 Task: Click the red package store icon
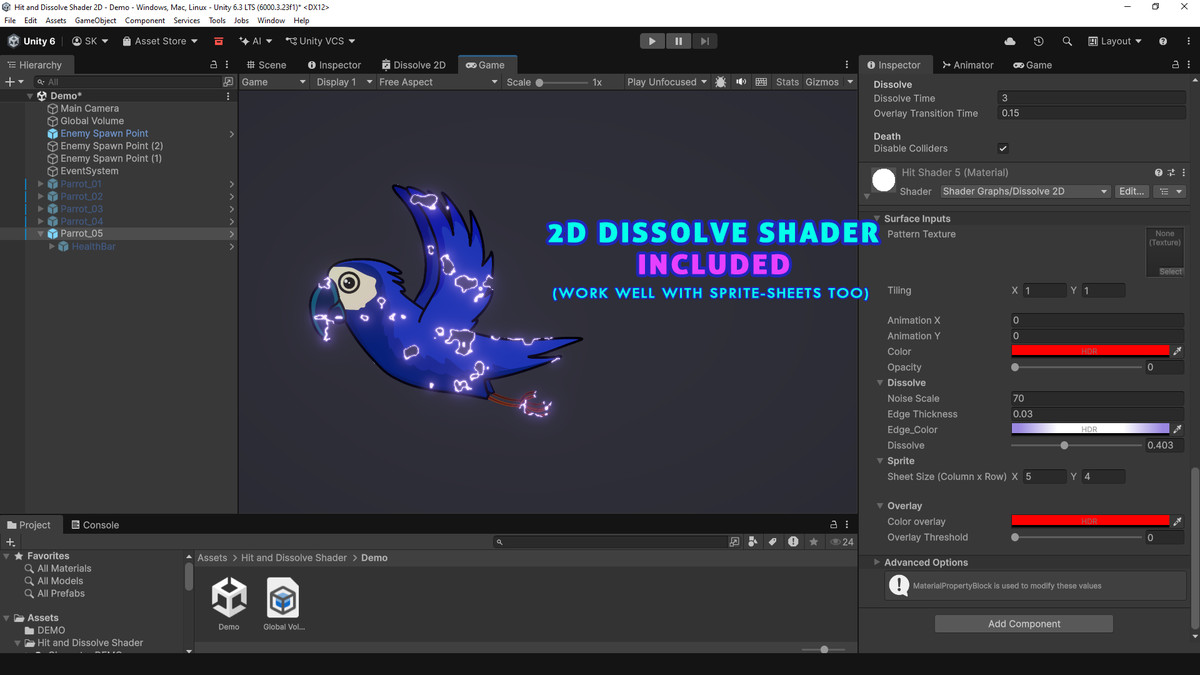[218, 41]
